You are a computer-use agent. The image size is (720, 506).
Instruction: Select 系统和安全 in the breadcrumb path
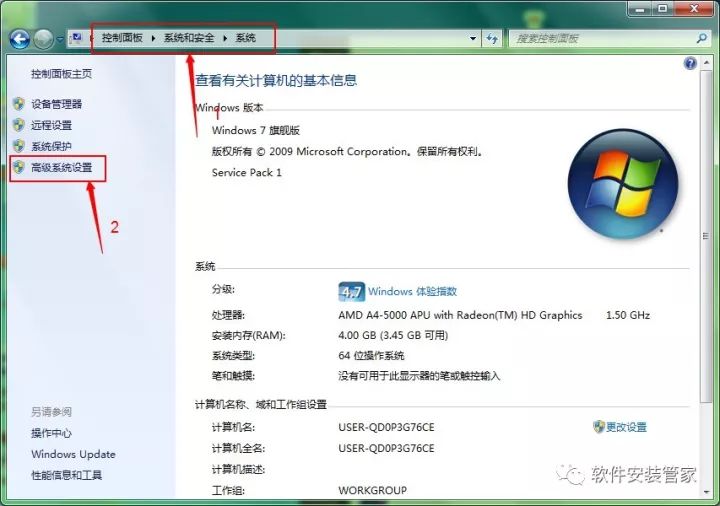(x=189, y=38)
